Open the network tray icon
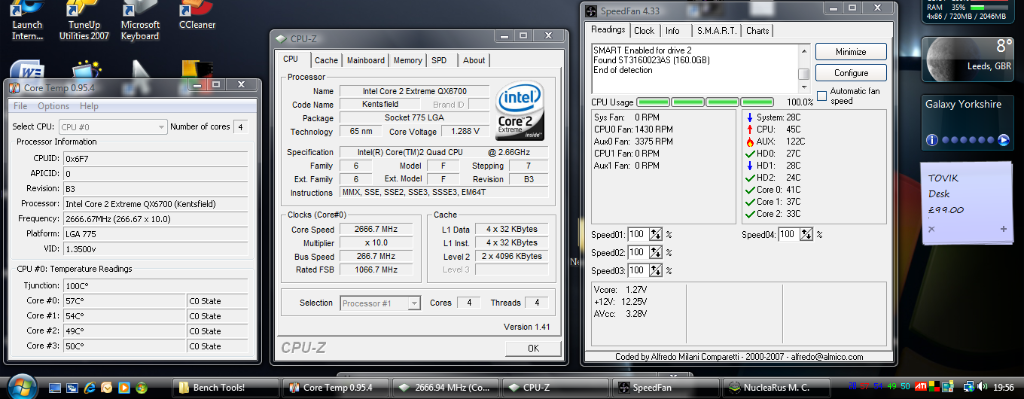This screenshot has width=1024, height=399. (969, 387)
